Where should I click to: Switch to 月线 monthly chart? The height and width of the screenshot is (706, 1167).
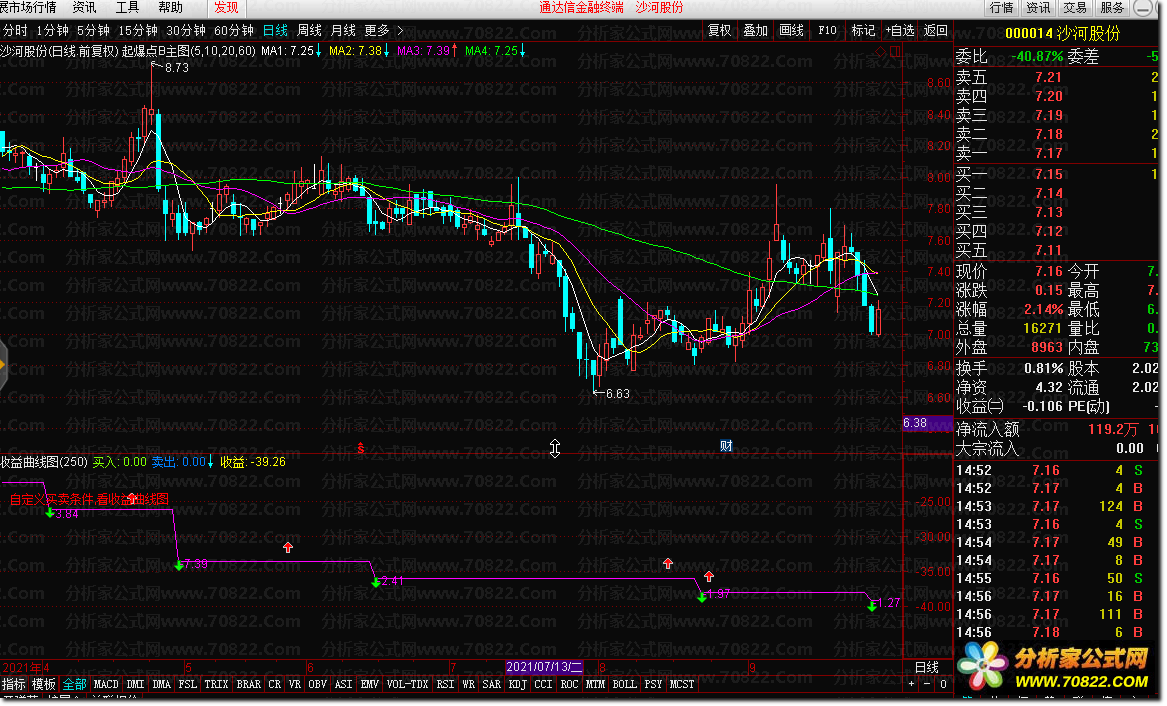pyautogui.click(x=343, y=31)
